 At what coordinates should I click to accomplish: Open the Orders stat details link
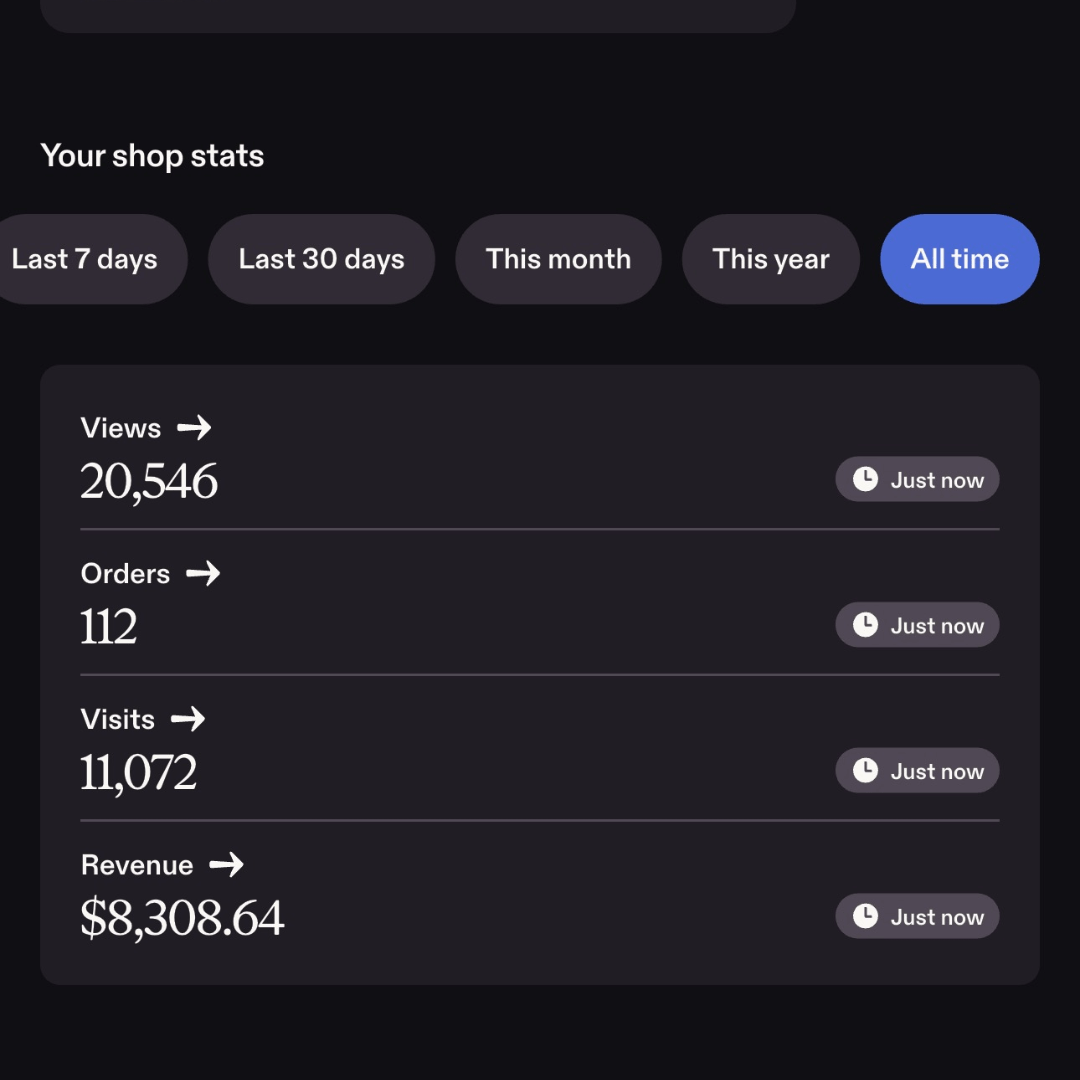click(x=150, y=573)
